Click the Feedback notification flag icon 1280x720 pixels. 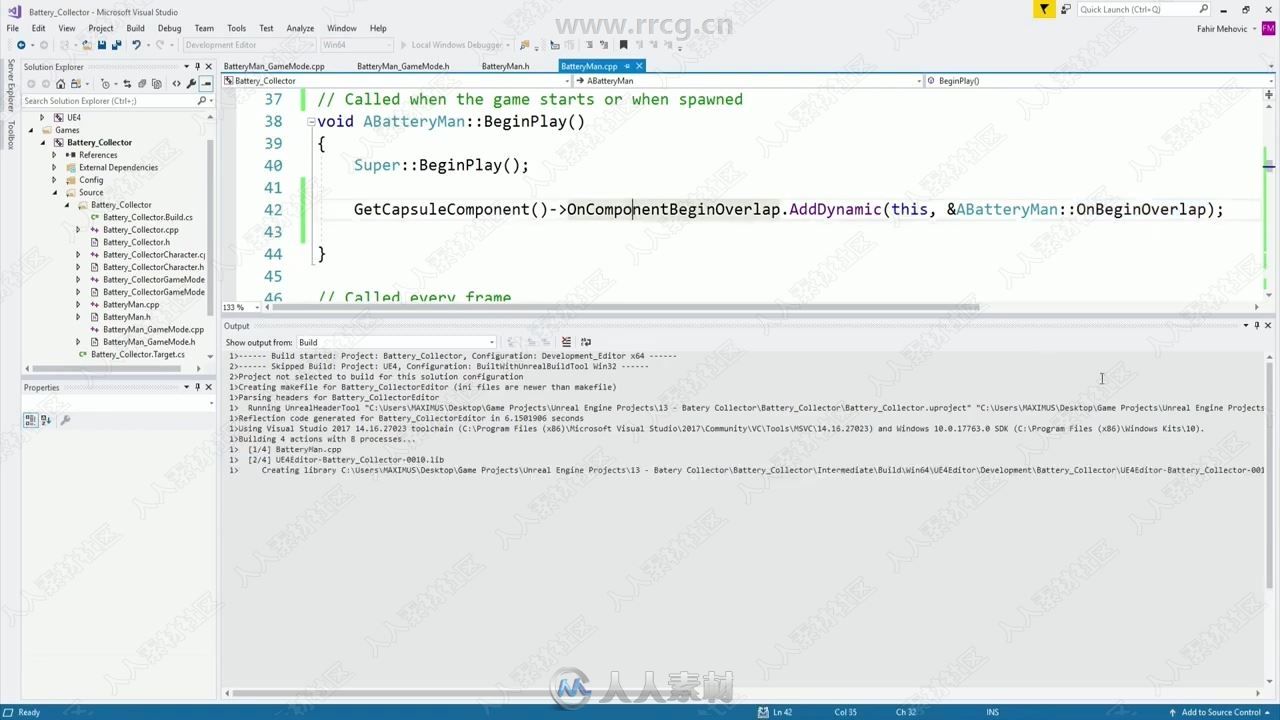pos(1044,9)
